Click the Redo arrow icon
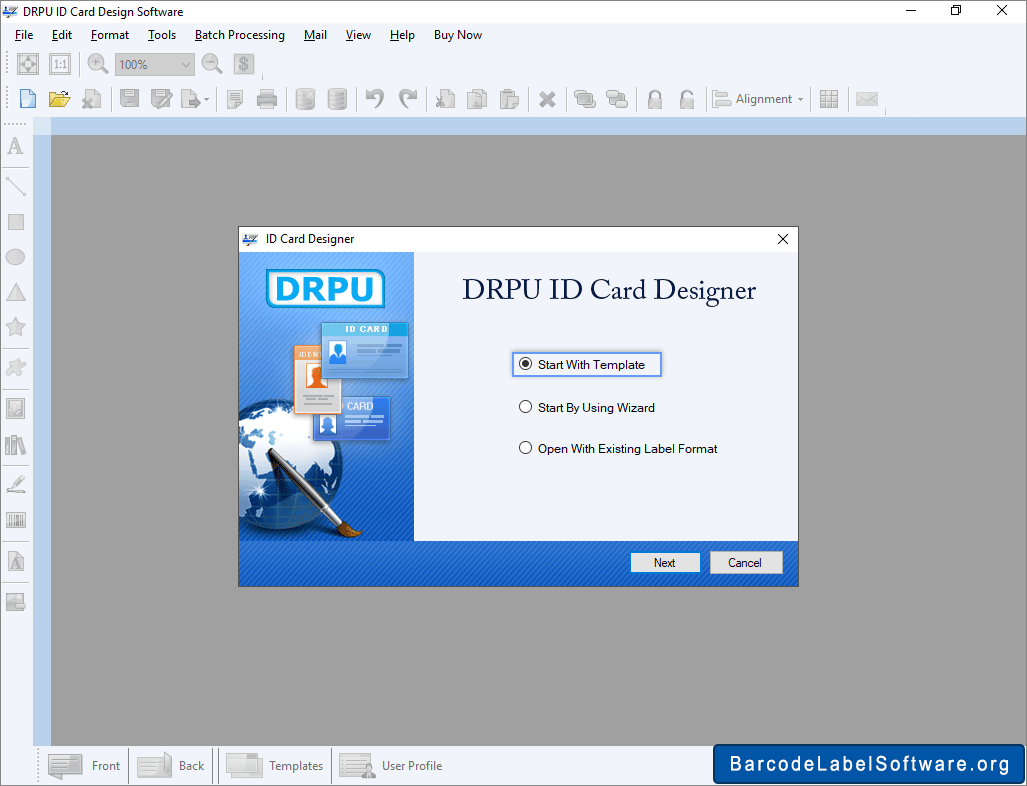Screen dimensions: 1027x786 [407, 99]
